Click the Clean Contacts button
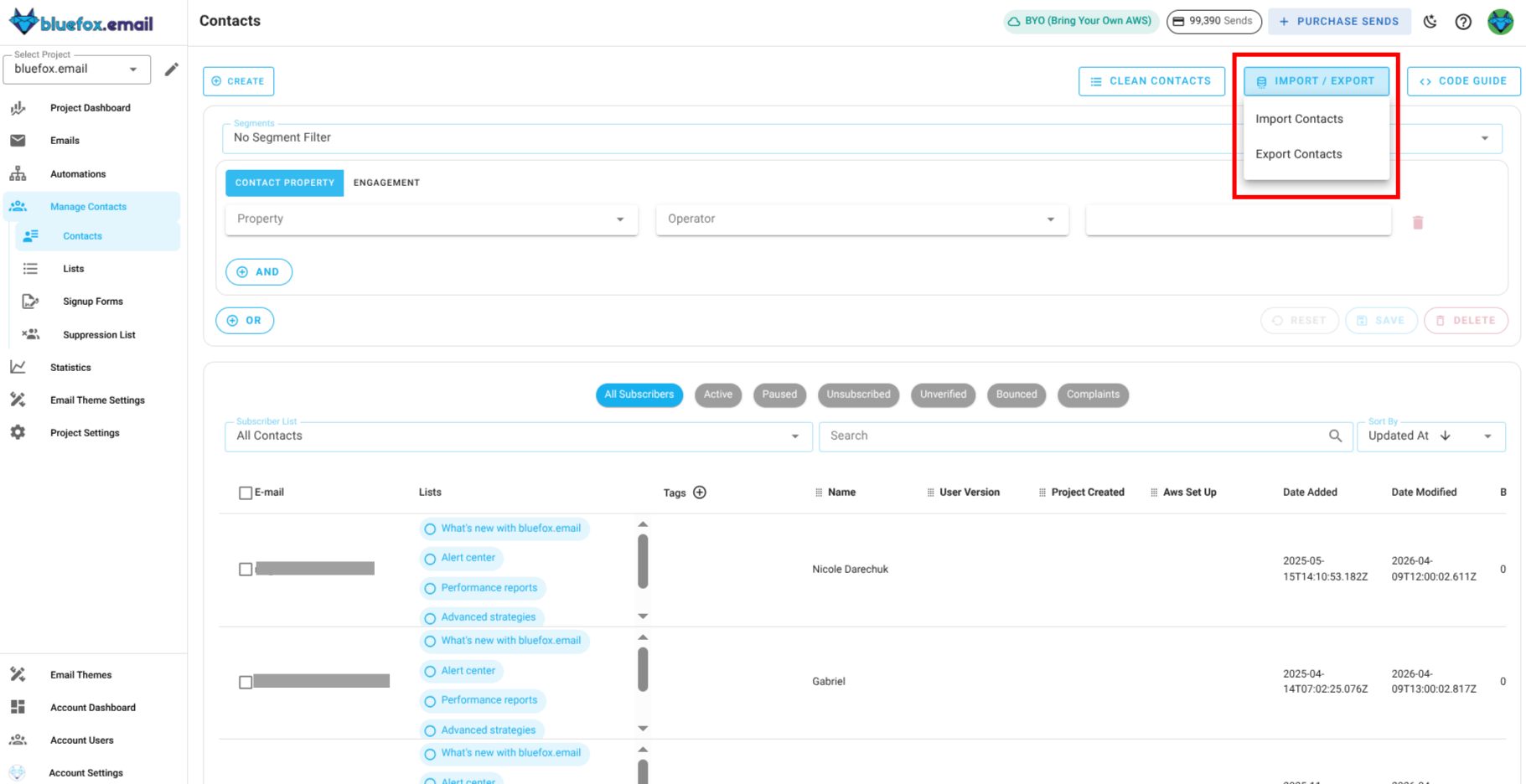Image resolution: width=1526 pixels, height=784 pixels. pos(1151,81)
